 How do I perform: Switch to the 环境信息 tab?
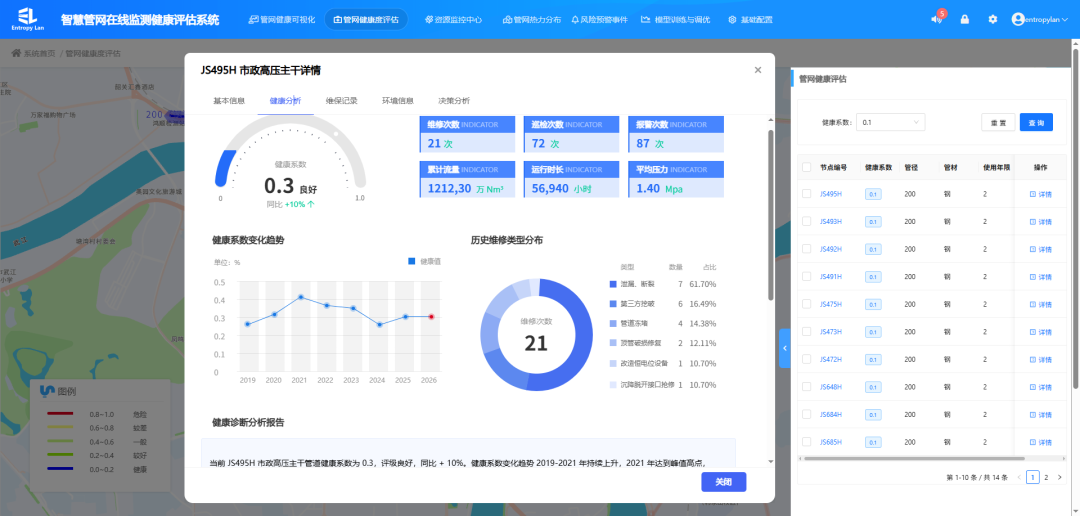click(397, 101)
